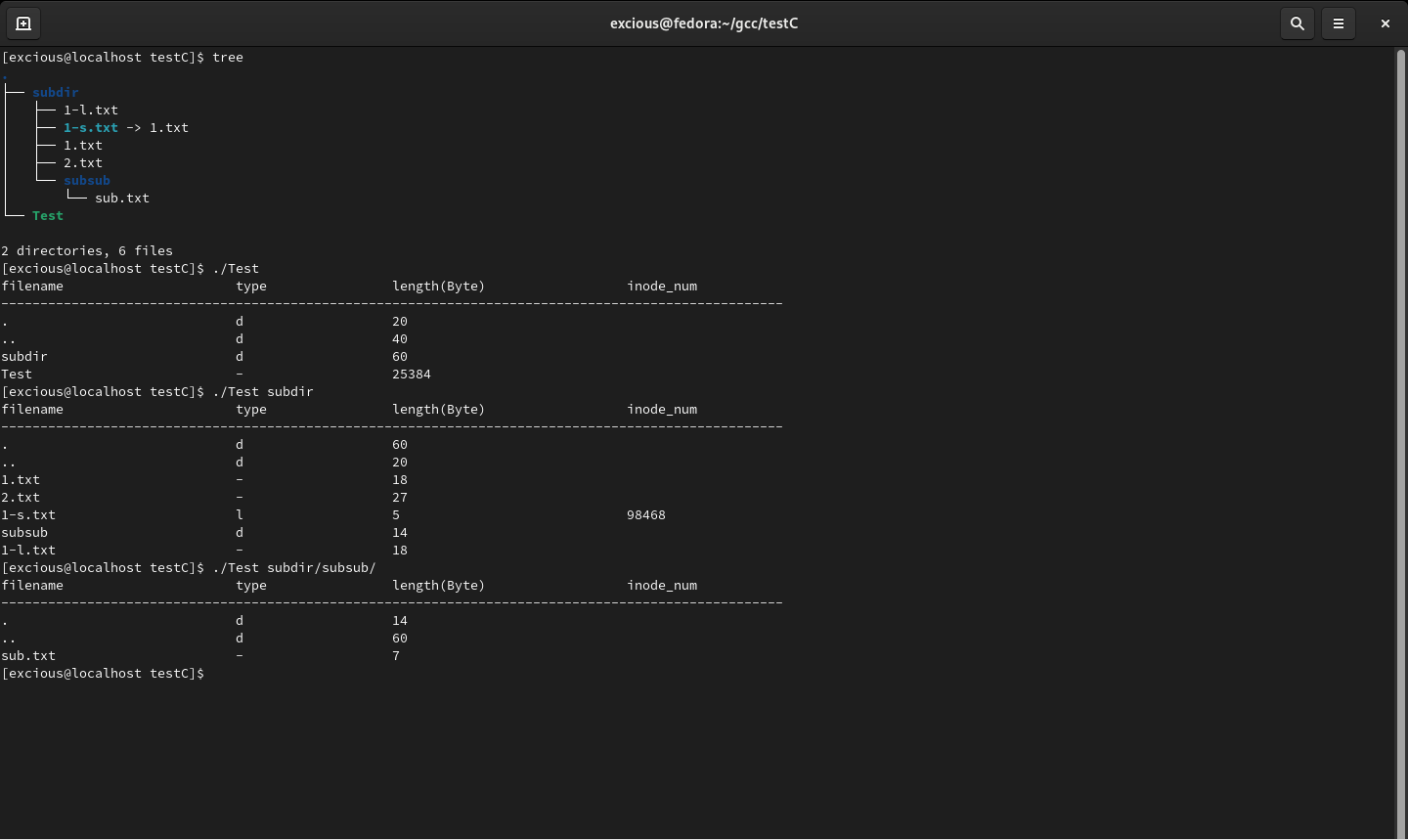Click the length value 7 for sub.txt
Screen dimensions: 1408x840
(x=396, y=656)
